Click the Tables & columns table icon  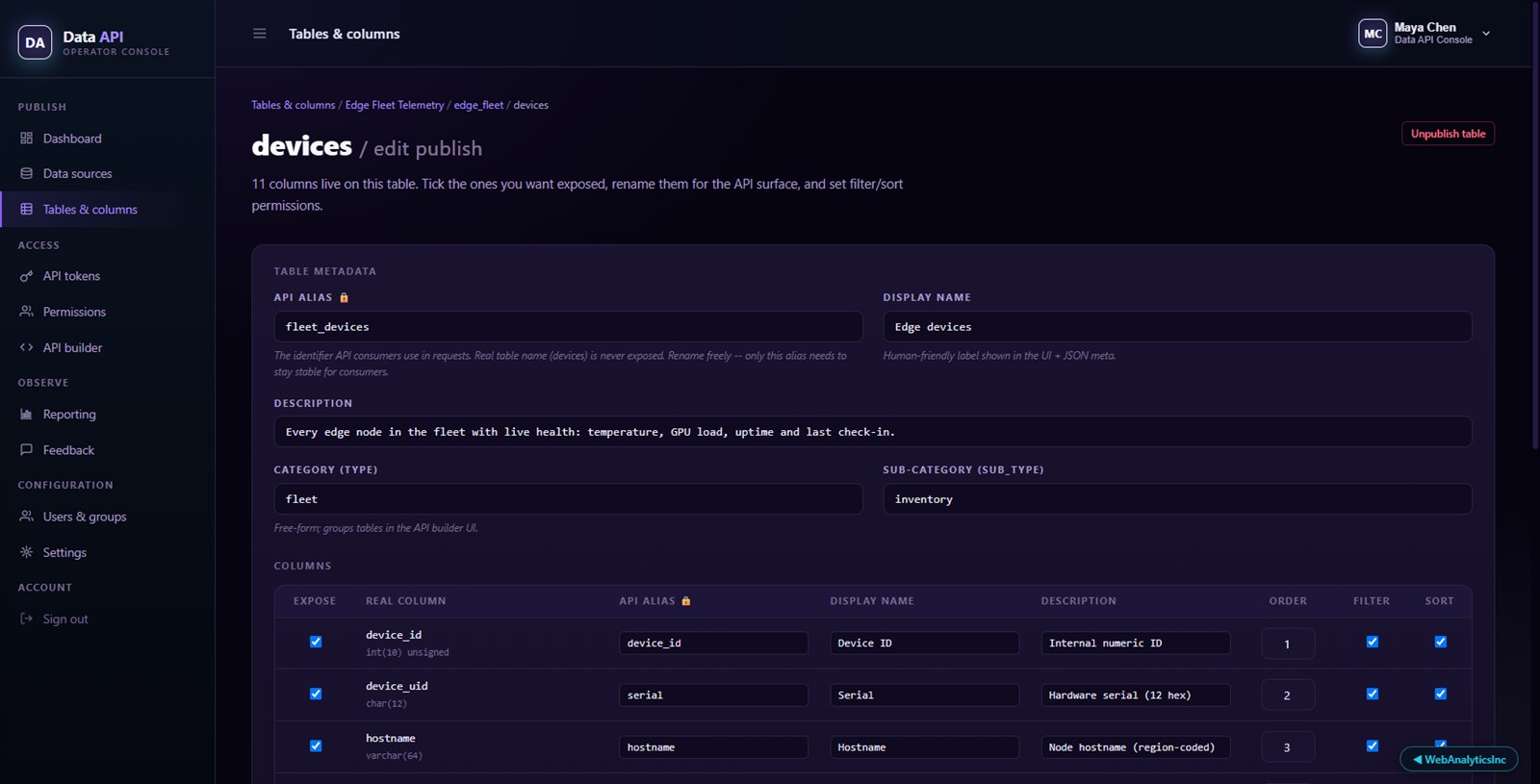[x=26, y=209]
